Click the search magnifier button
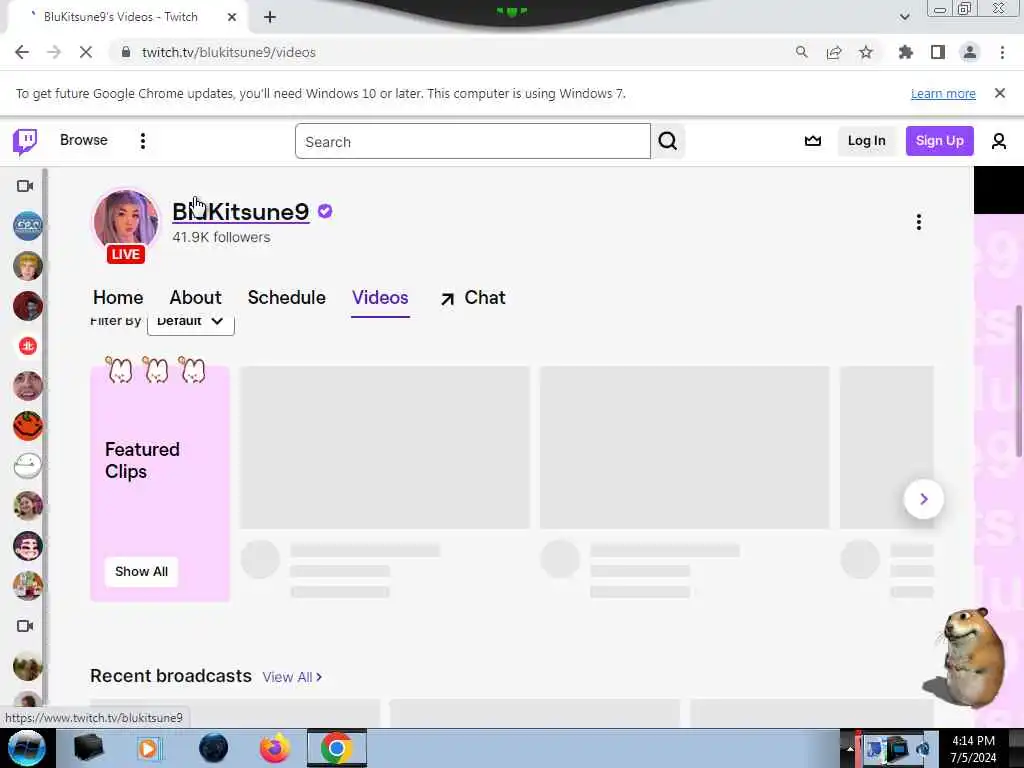The image size is (1024, 768). tap(667, 141)
